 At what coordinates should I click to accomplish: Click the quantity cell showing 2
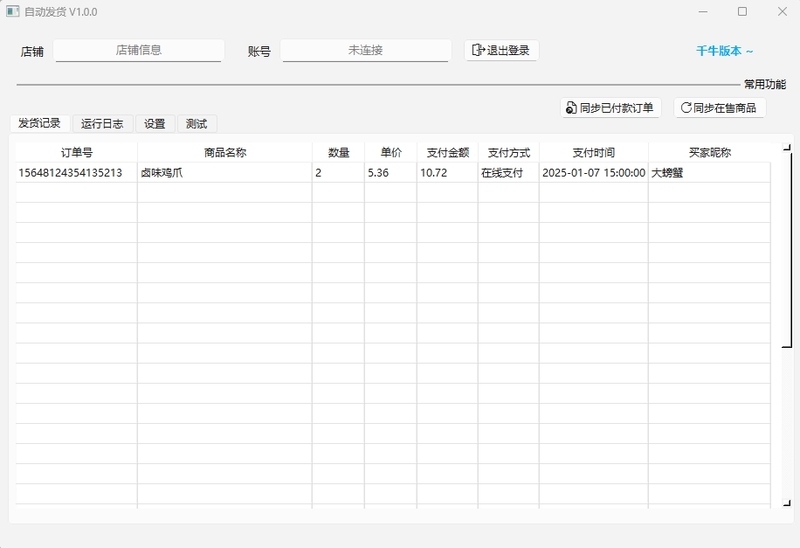click(x=338, y=172)
